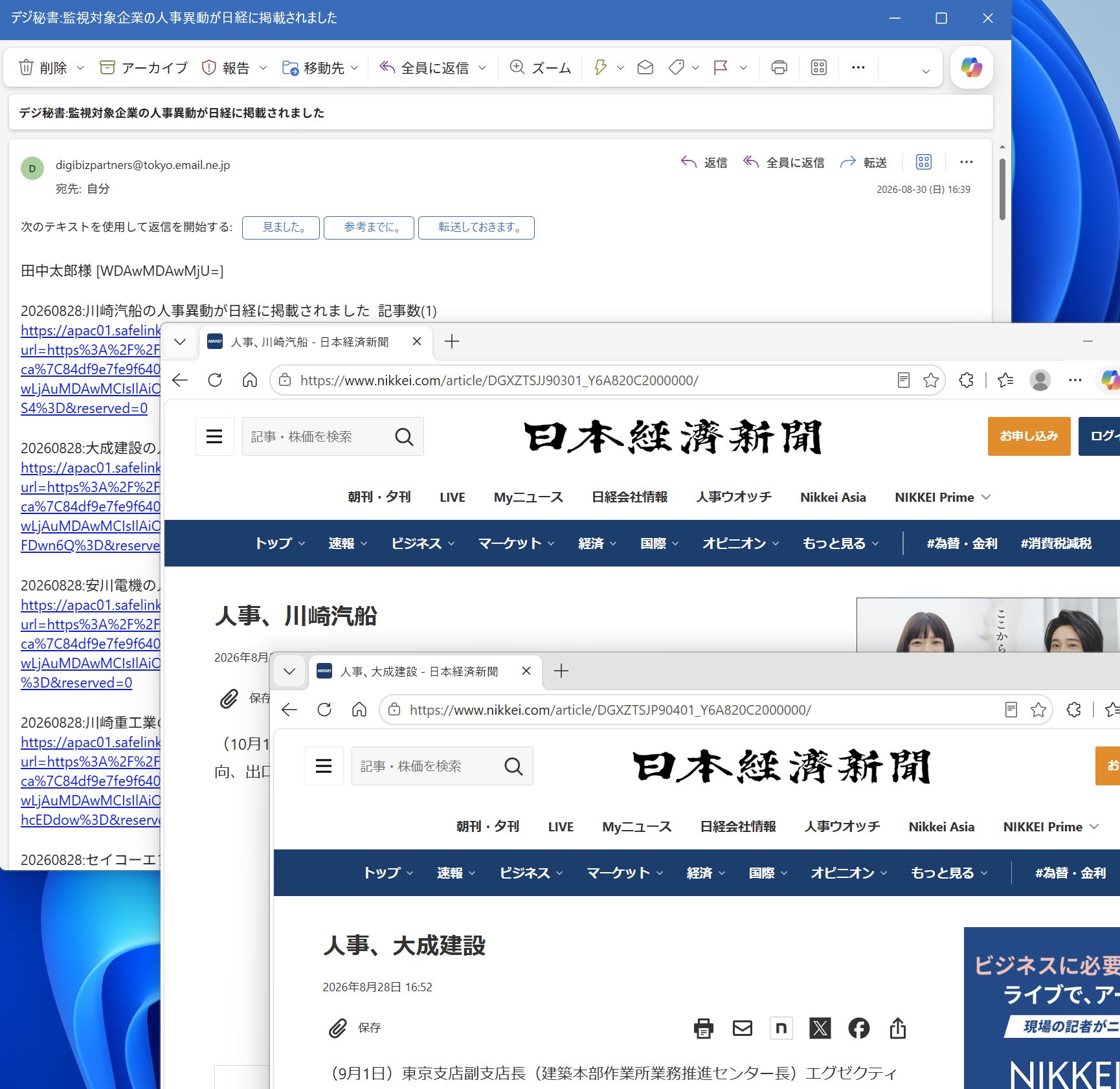Mark message read/unread envelope icon
1120x1089 pixels.
tap(645, 67)
